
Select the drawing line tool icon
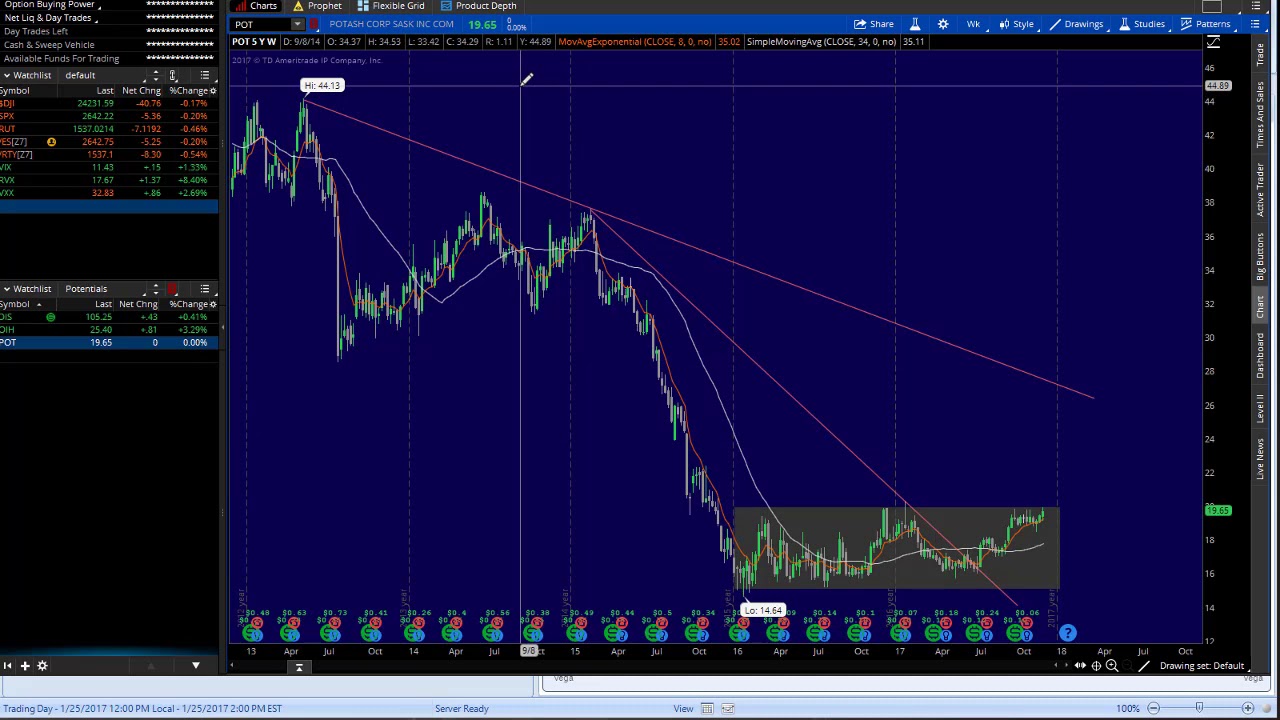[1144, 666]
